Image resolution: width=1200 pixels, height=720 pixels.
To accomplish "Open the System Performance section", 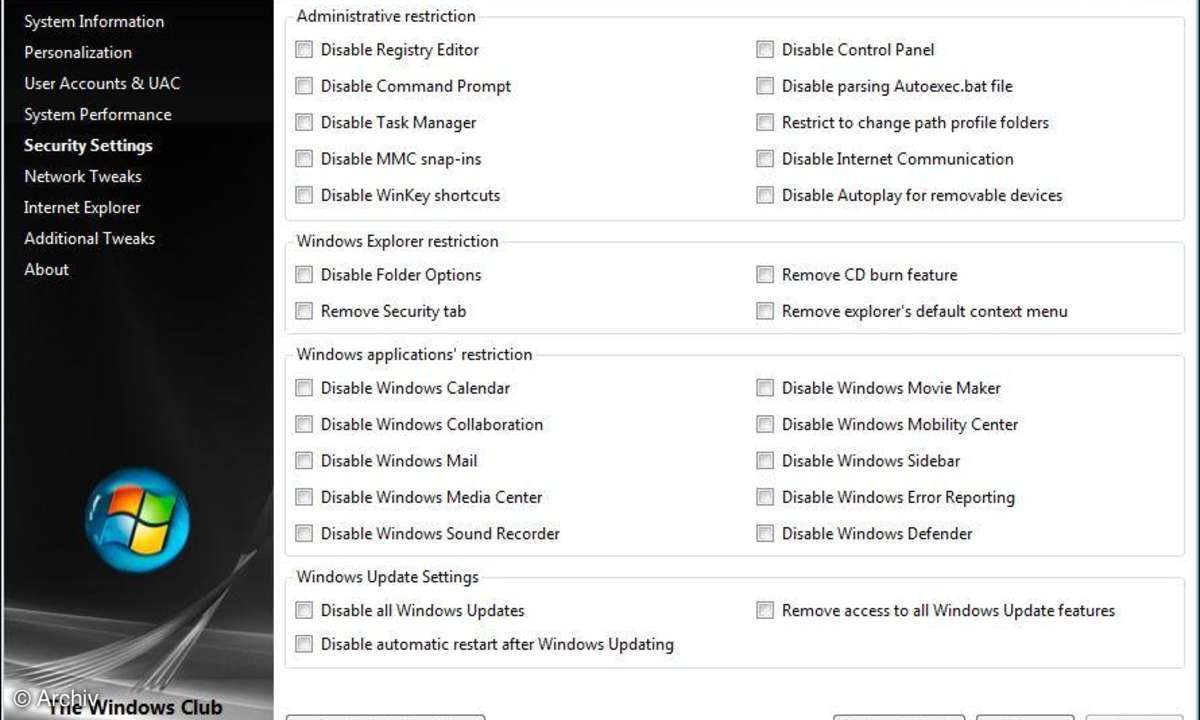I will (98, 114).
